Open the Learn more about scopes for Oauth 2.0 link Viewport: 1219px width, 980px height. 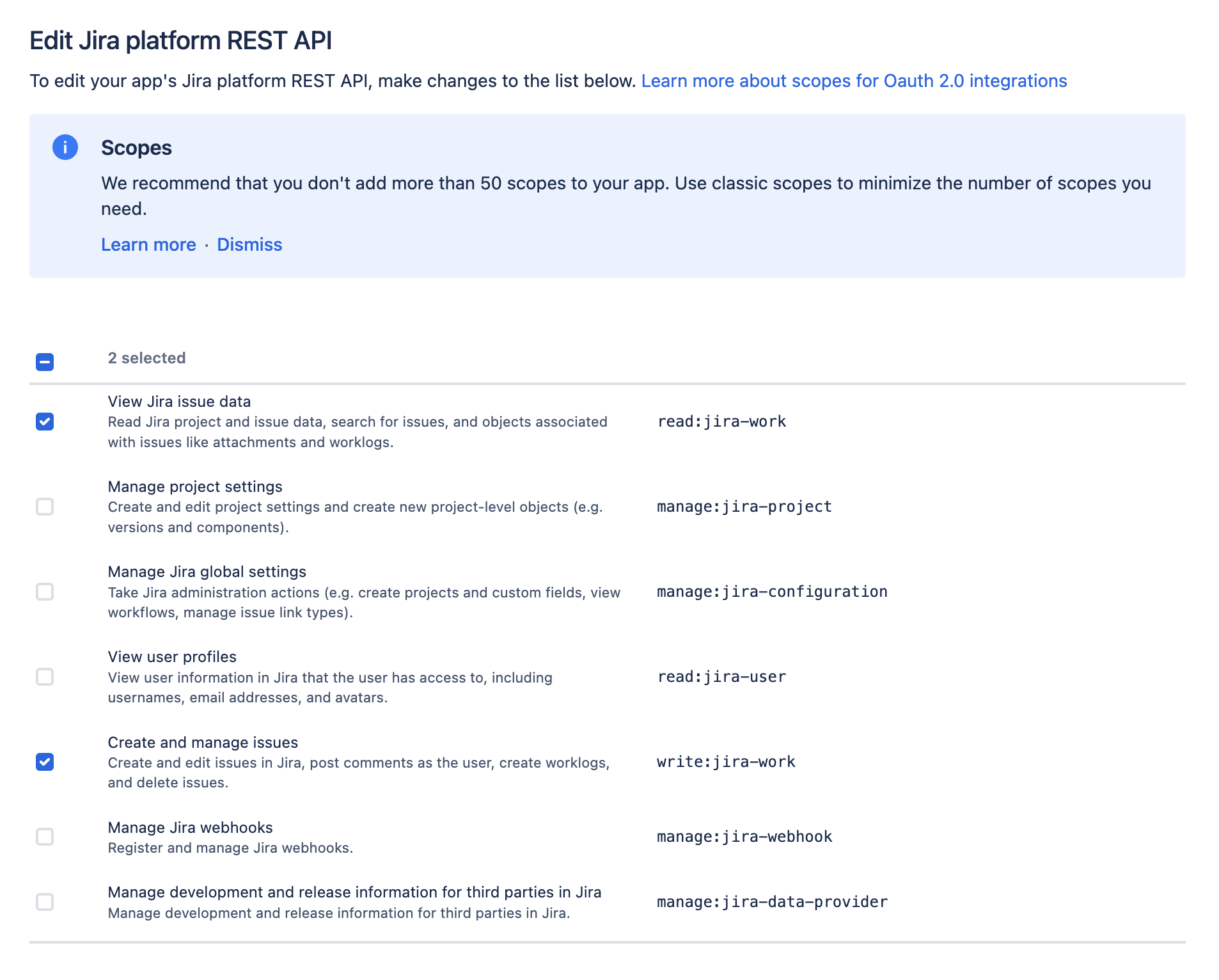coord(854,81)
